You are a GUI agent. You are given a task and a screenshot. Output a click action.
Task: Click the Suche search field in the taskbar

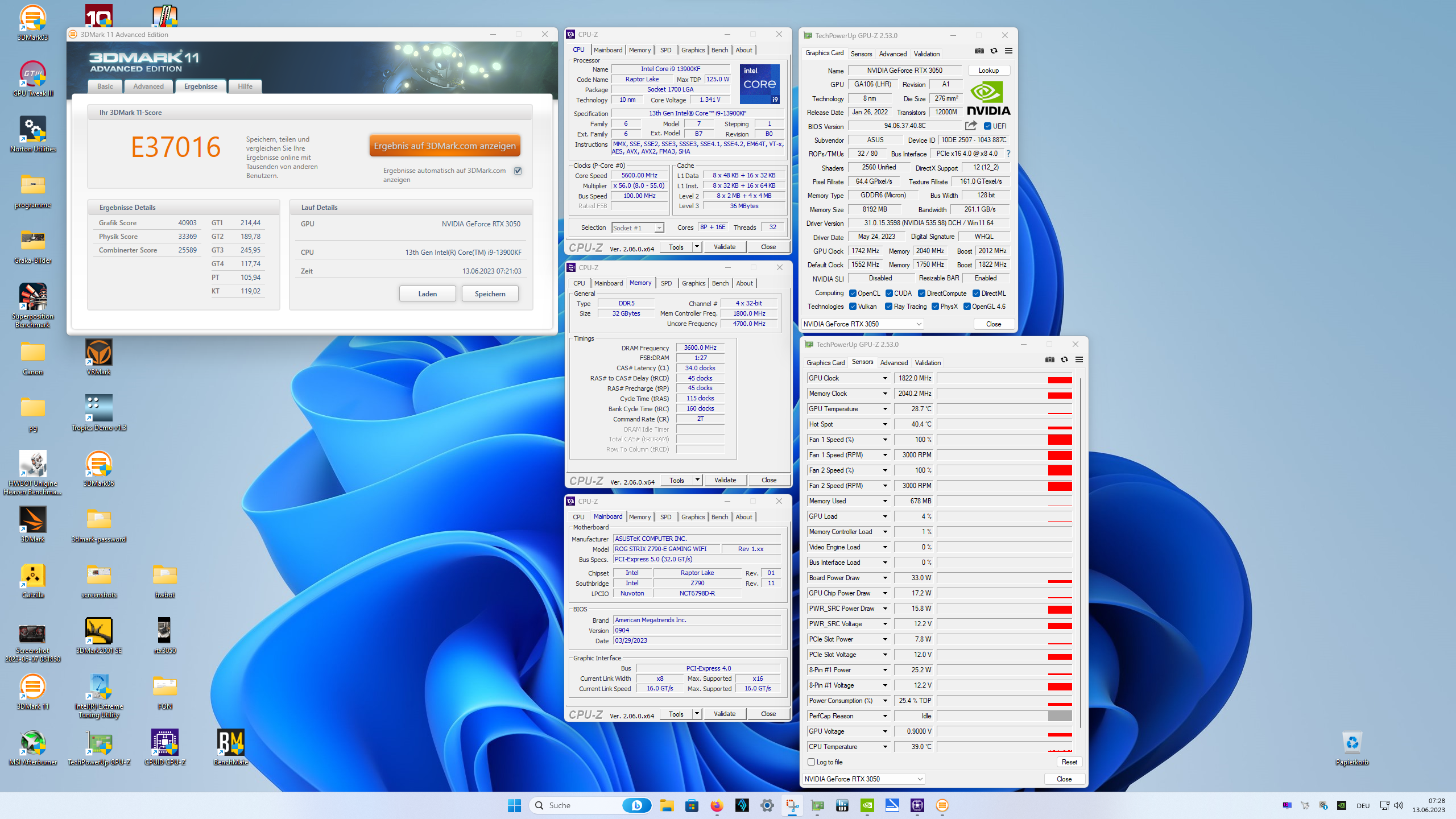pyautogui.click(x=590, y=805)
